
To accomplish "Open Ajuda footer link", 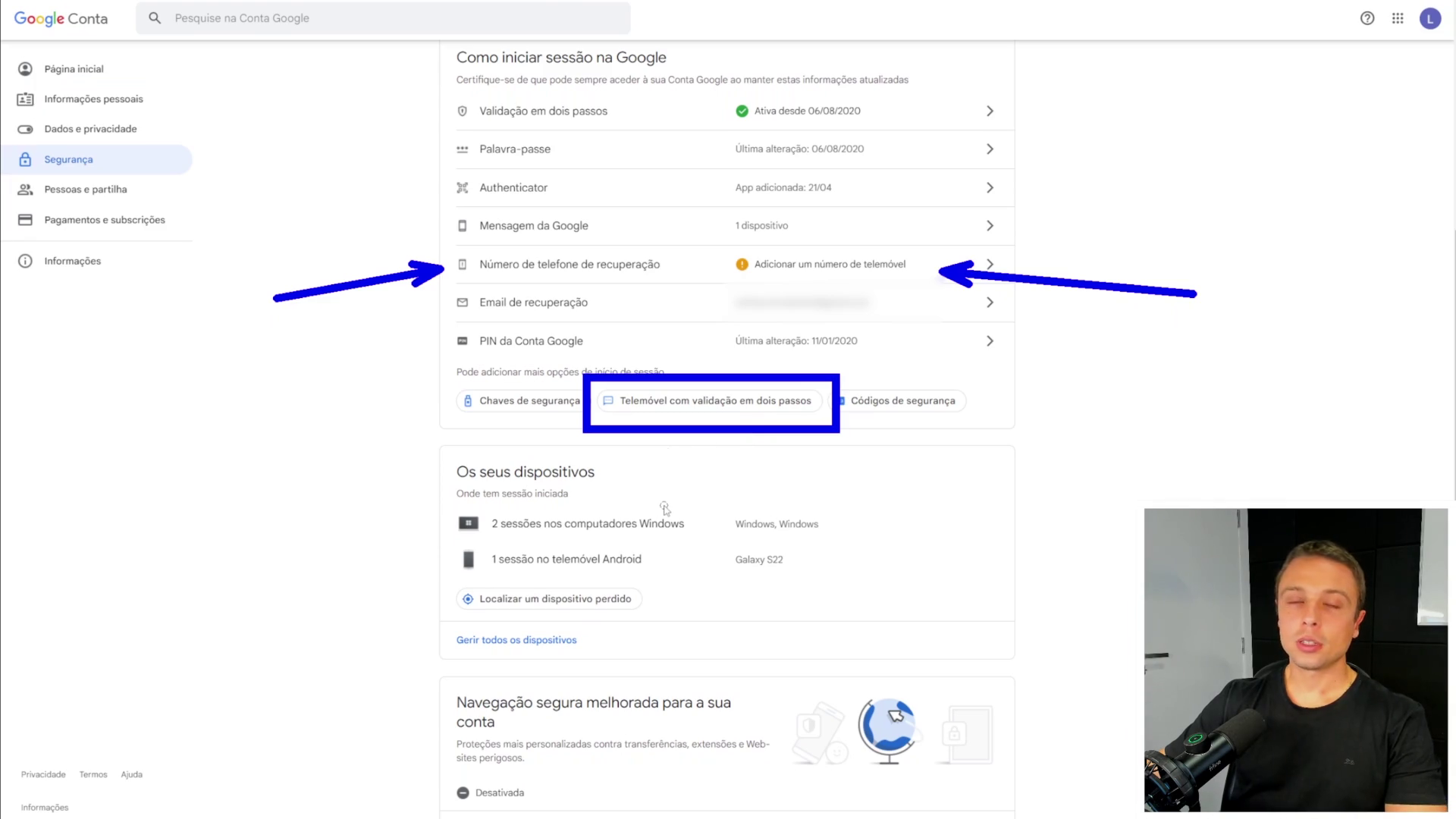I will pos(132,775).
